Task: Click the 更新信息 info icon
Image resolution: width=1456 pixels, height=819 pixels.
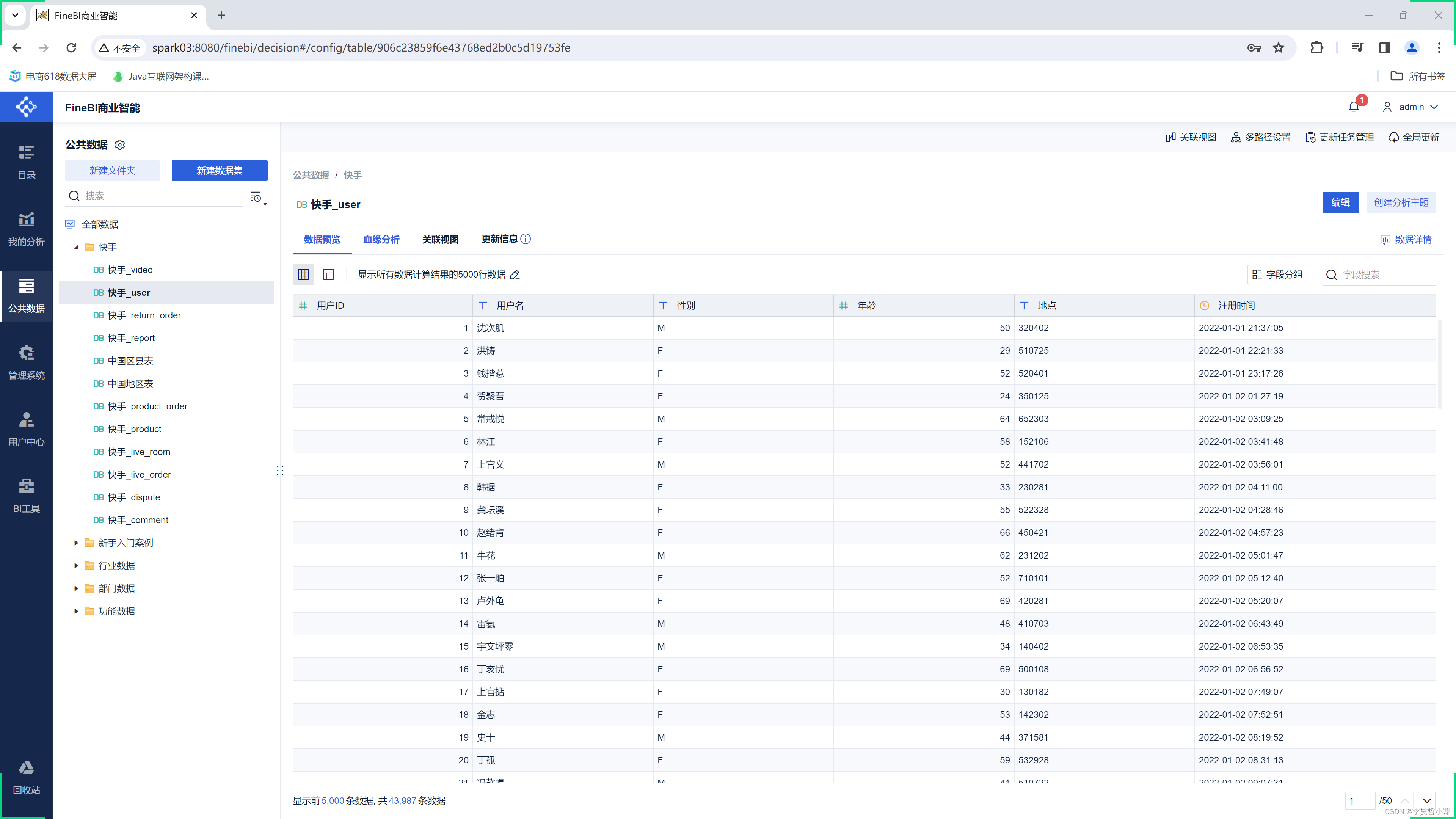Action: click(x=526, y=239)
